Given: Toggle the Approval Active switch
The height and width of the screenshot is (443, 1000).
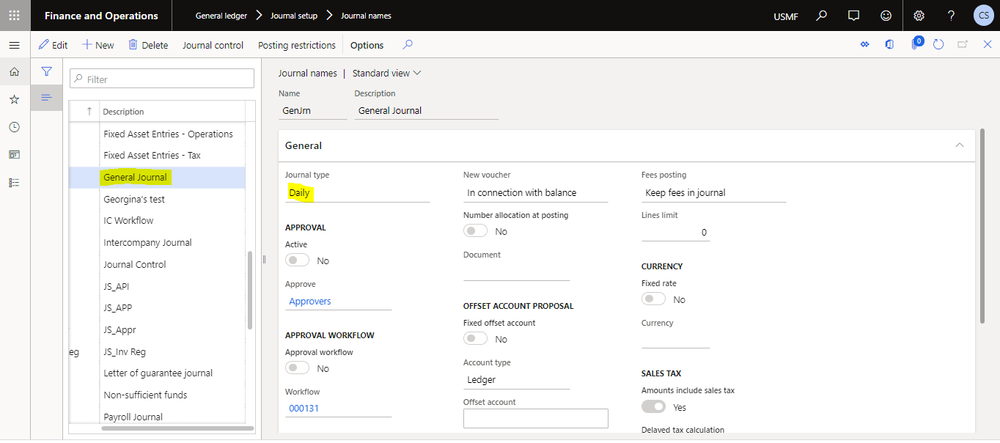Looking at the screenshot, I should pyautogui.click(x=298, y=260).
